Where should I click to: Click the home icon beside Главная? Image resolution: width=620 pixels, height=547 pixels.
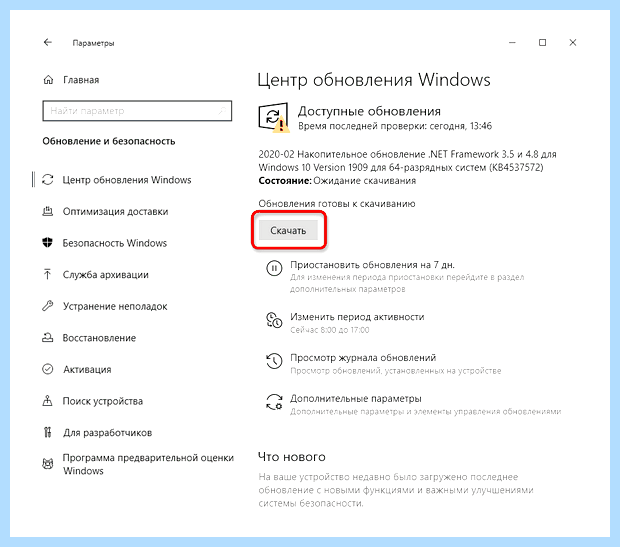(x=48, y=80)
